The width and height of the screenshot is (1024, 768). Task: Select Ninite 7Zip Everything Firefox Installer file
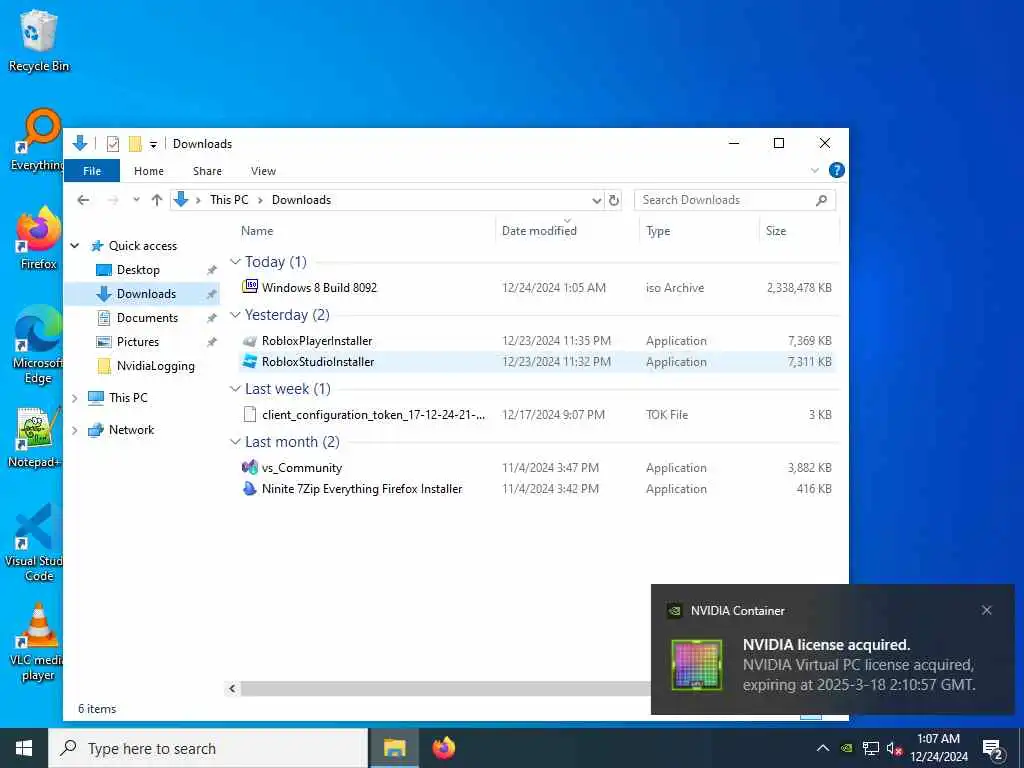536,488
